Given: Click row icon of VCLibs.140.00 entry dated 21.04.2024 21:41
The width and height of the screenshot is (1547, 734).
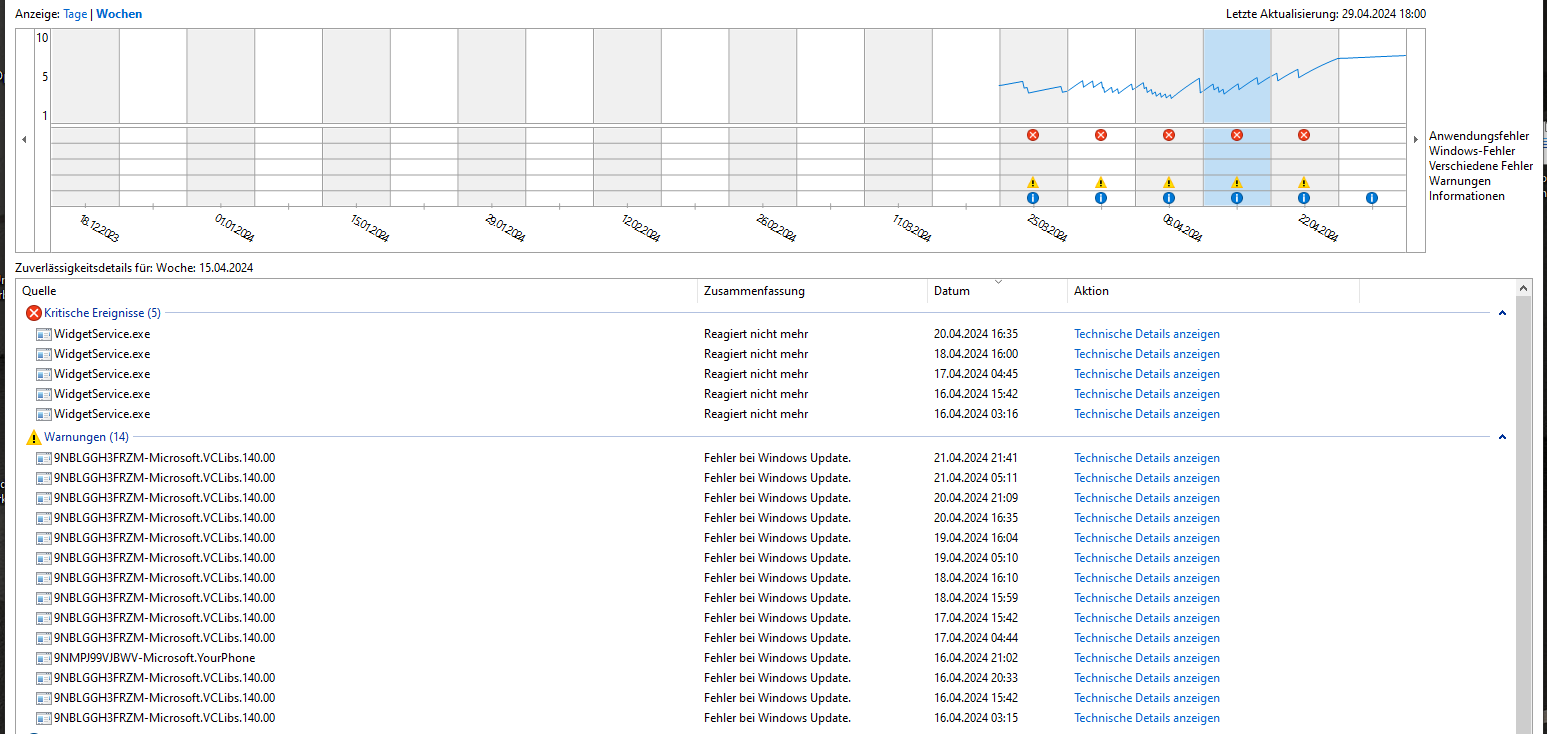Looking at the screenshot, I should pos(43,458).
